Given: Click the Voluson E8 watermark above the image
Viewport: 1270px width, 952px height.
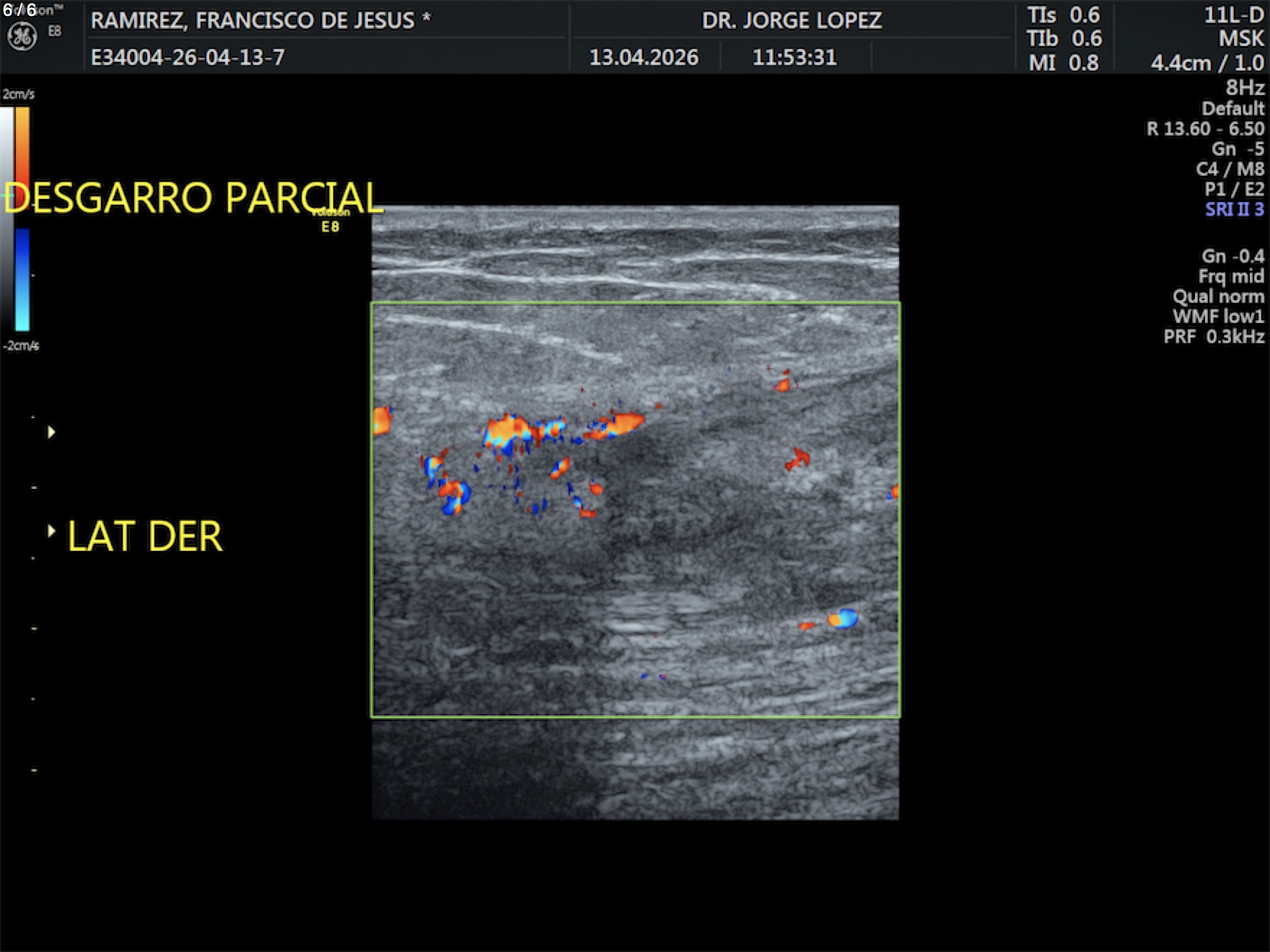Looking at the screenshot, I should click(x=330, y=220).
